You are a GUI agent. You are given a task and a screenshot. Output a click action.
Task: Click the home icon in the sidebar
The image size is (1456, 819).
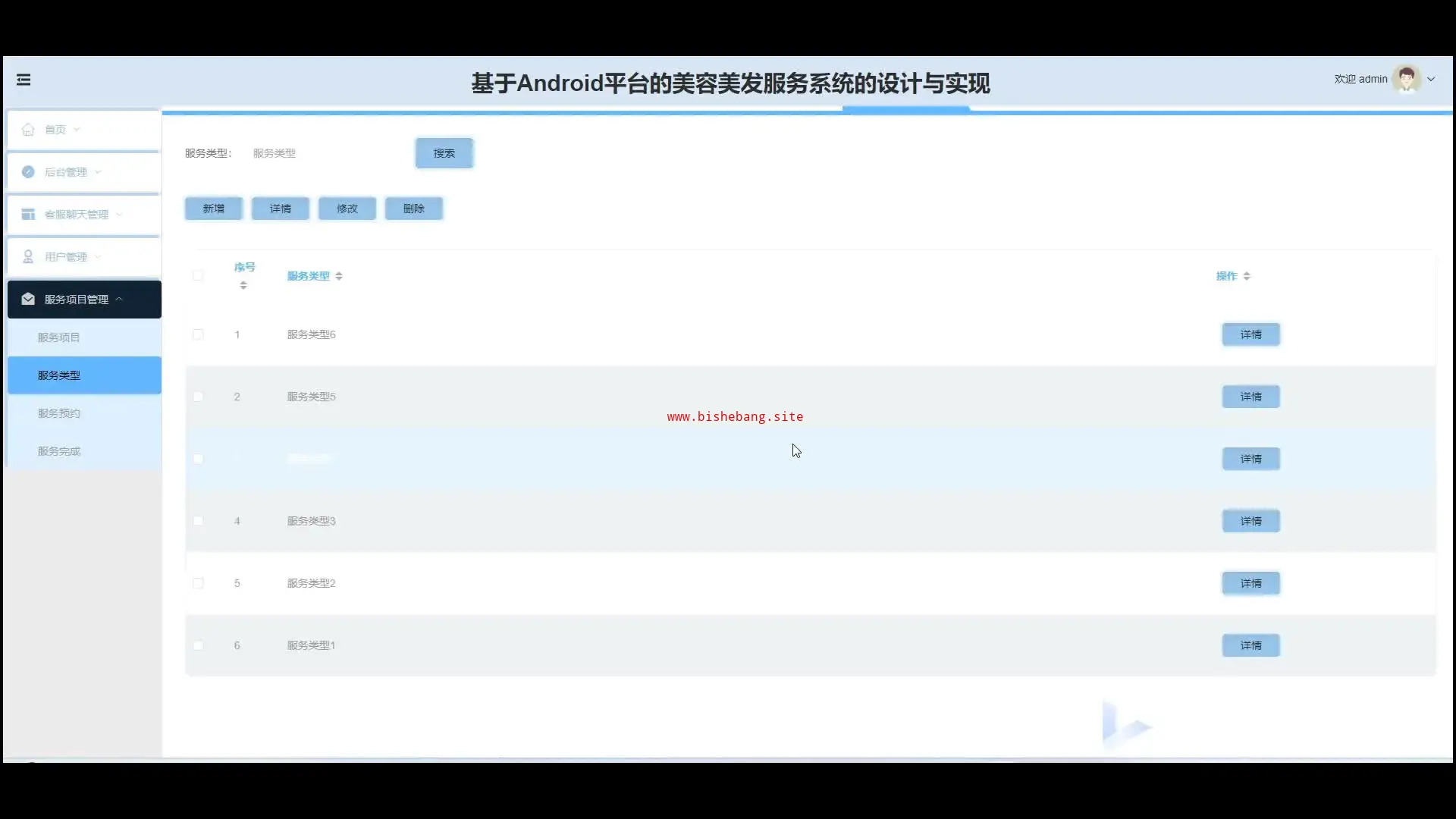(28, 130)
